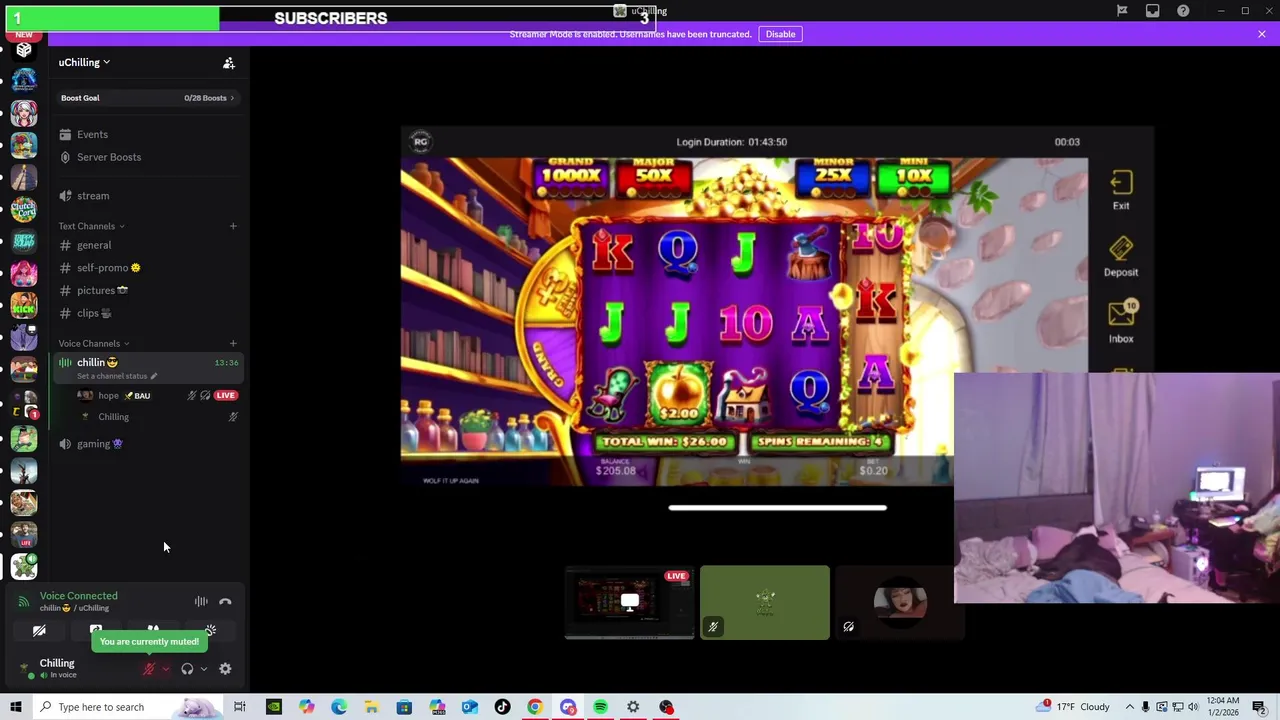
Task: Expand the uChilling server menu
Action: pyautogui.click(x=84, y=62)
